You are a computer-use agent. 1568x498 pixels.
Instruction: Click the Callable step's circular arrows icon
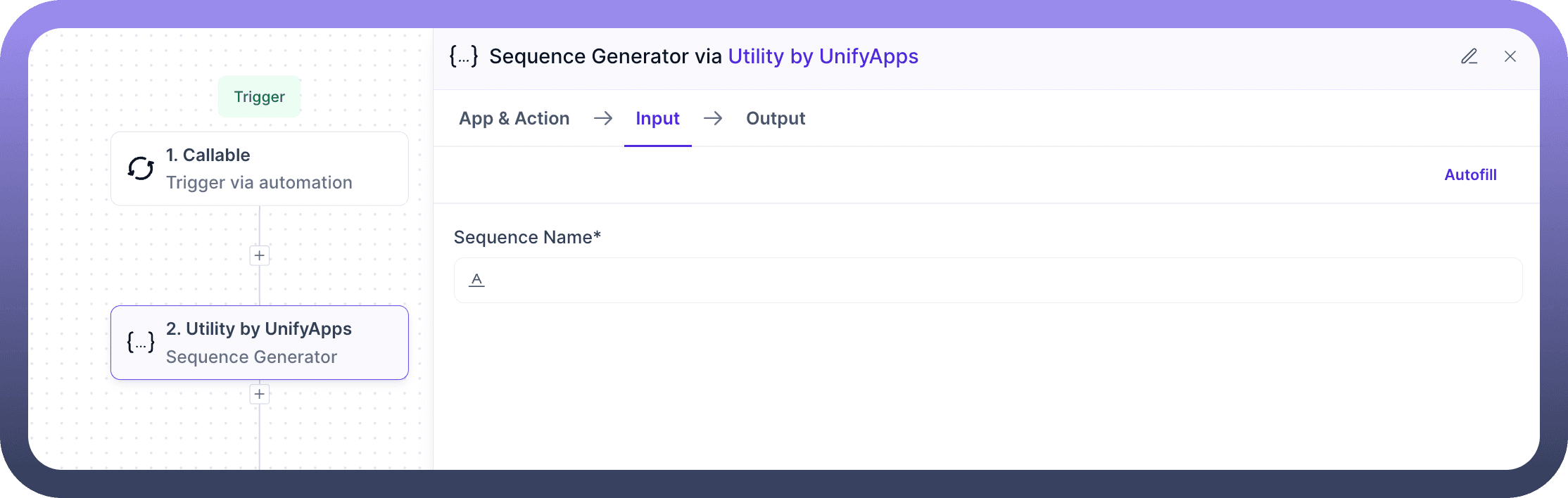tap(141, 169)
